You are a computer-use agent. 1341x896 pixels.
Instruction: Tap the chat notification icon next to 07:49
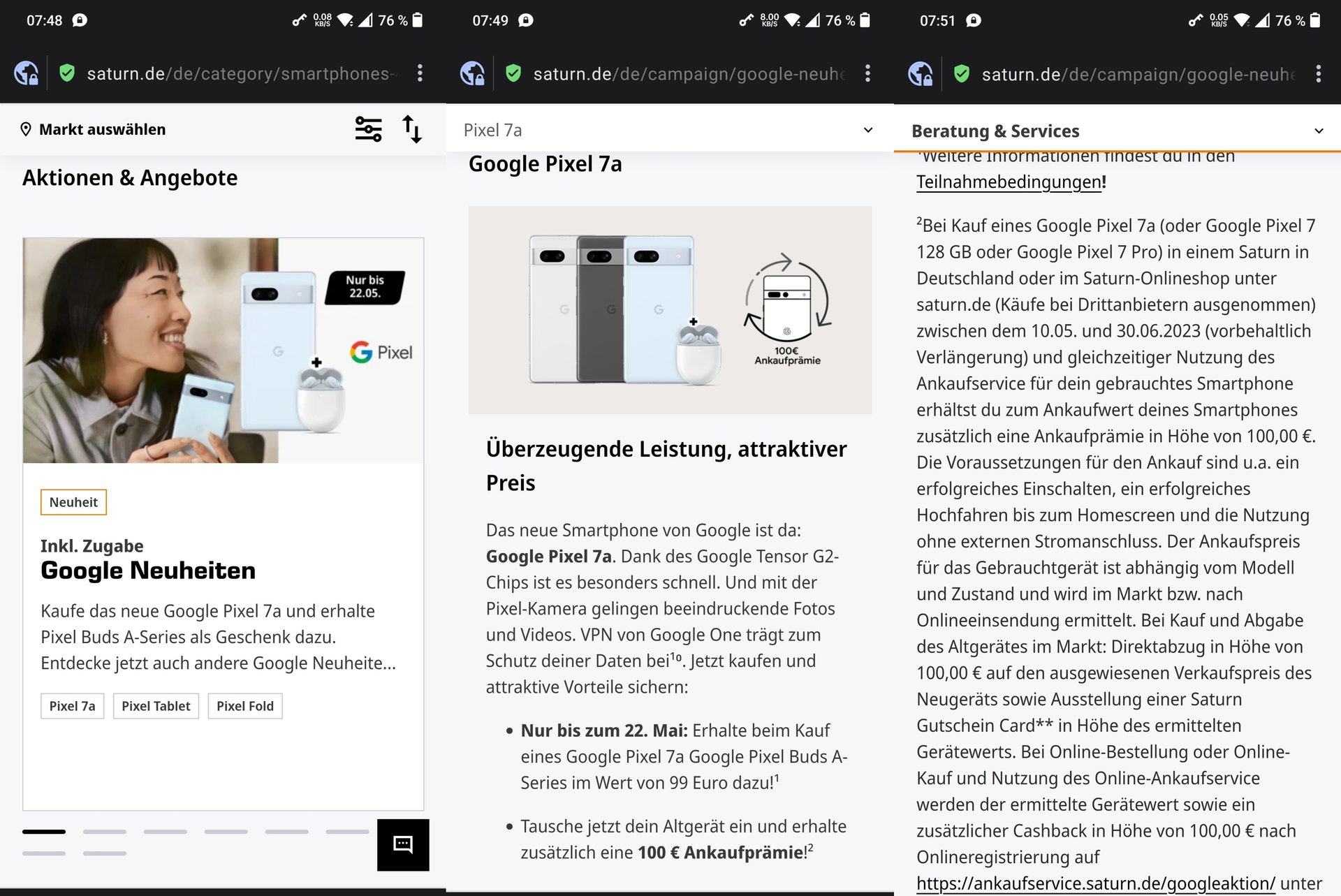click(x=526, y=20)
